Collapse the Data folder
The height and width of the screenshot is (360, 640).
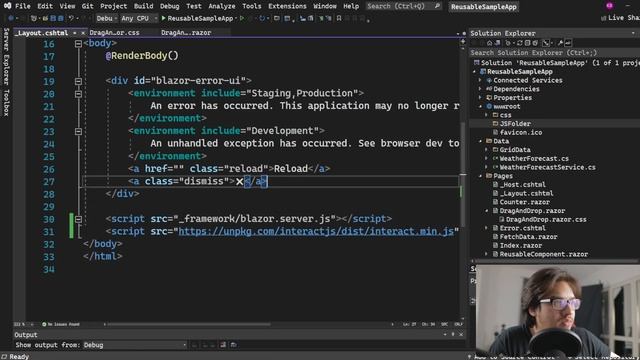pyautogui.click(x=480, y=141)
